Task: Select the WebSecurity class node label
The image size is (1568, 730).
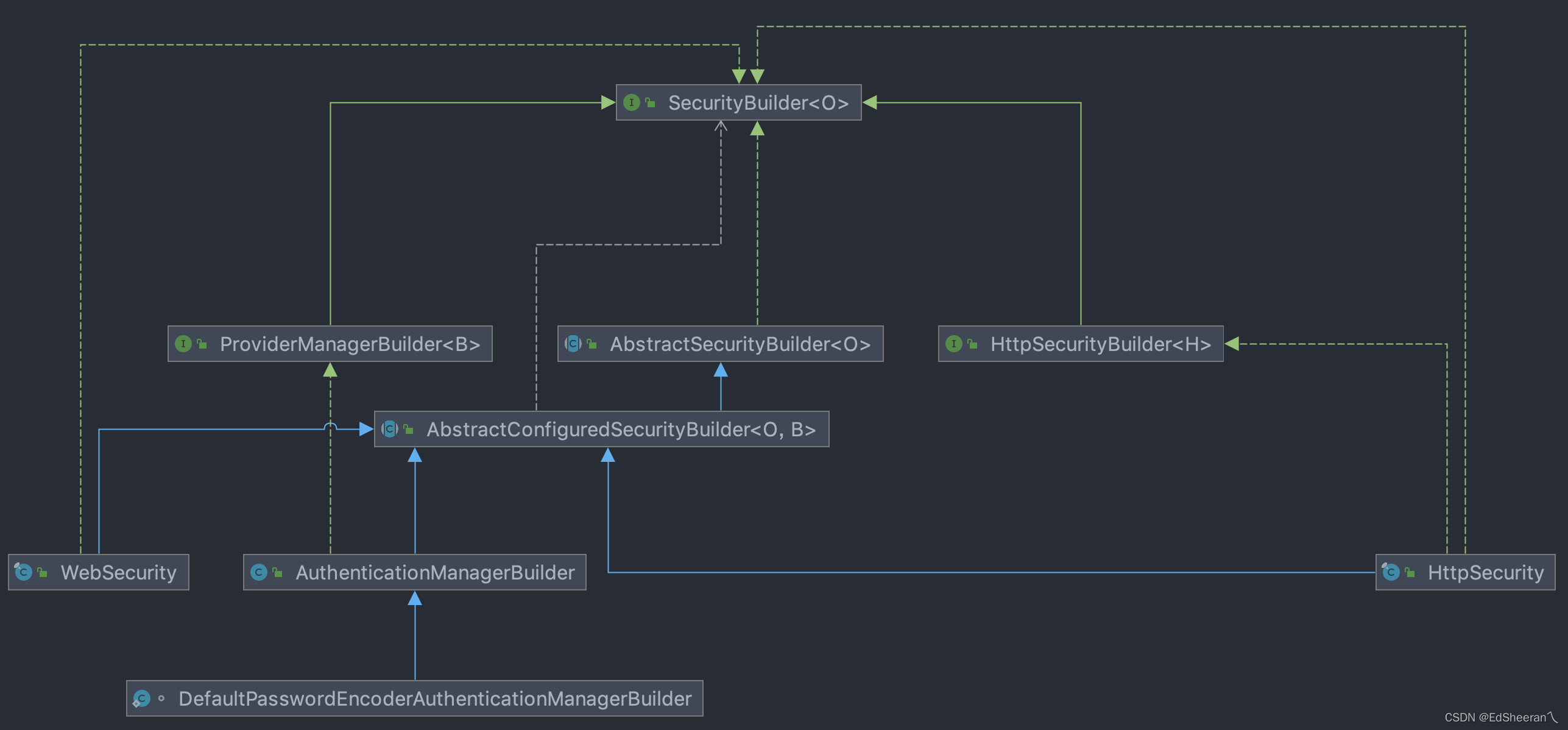Action: (118, 572)
